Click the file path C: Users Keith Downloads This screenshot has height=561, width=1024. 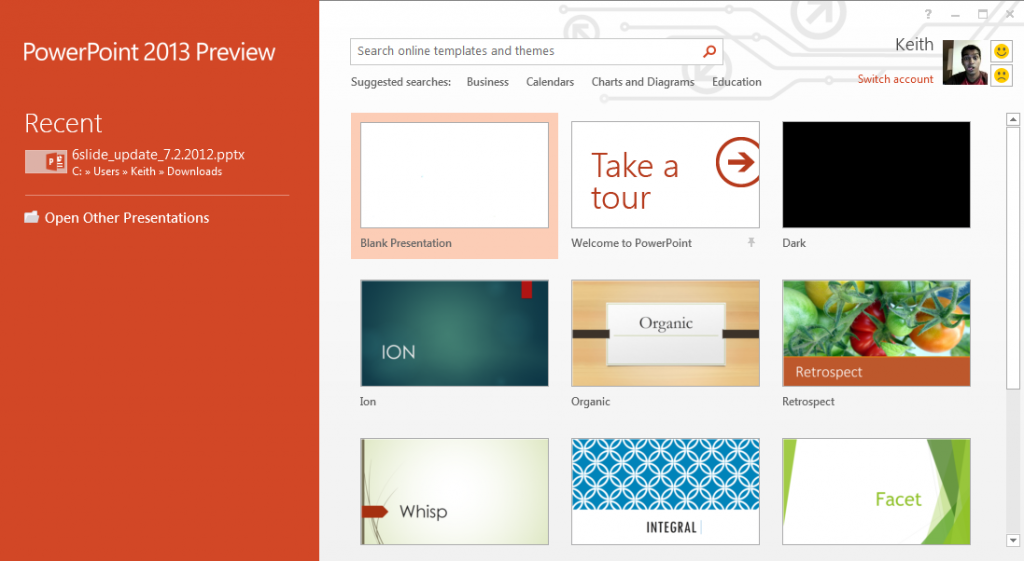tap(147, 171)
